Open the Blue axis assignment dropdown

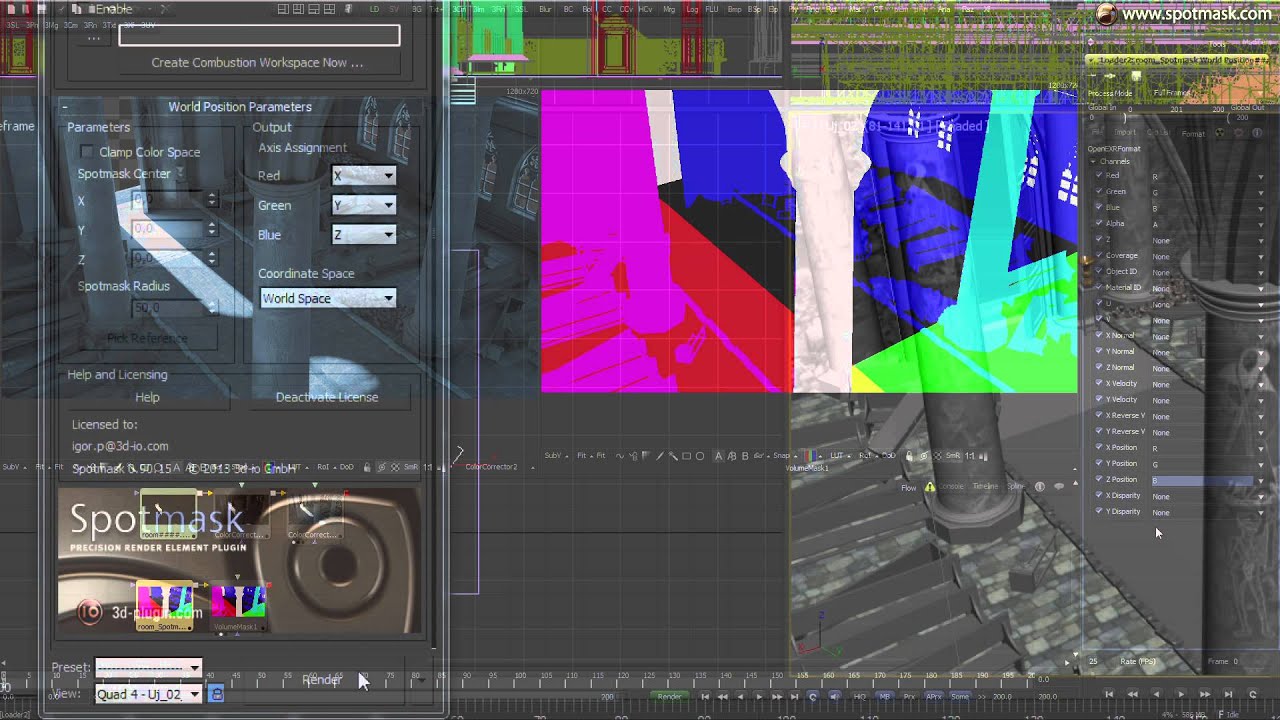click(364, 234)
